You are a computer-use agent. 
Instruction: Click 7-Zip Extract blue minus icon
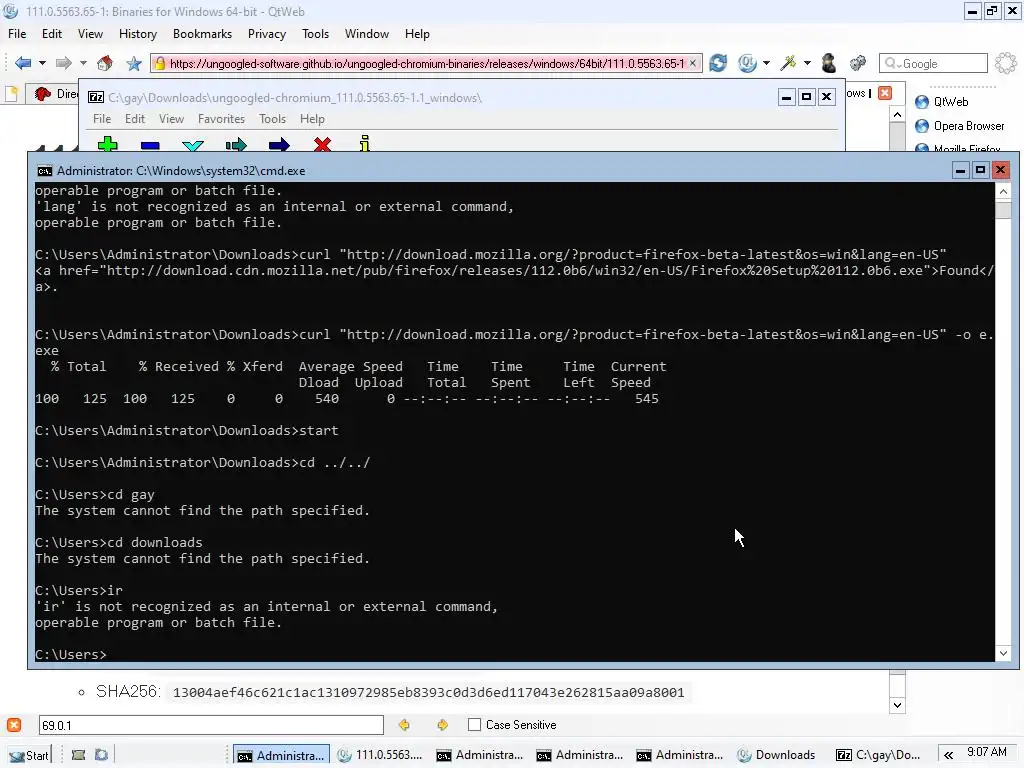click(150, 145)
